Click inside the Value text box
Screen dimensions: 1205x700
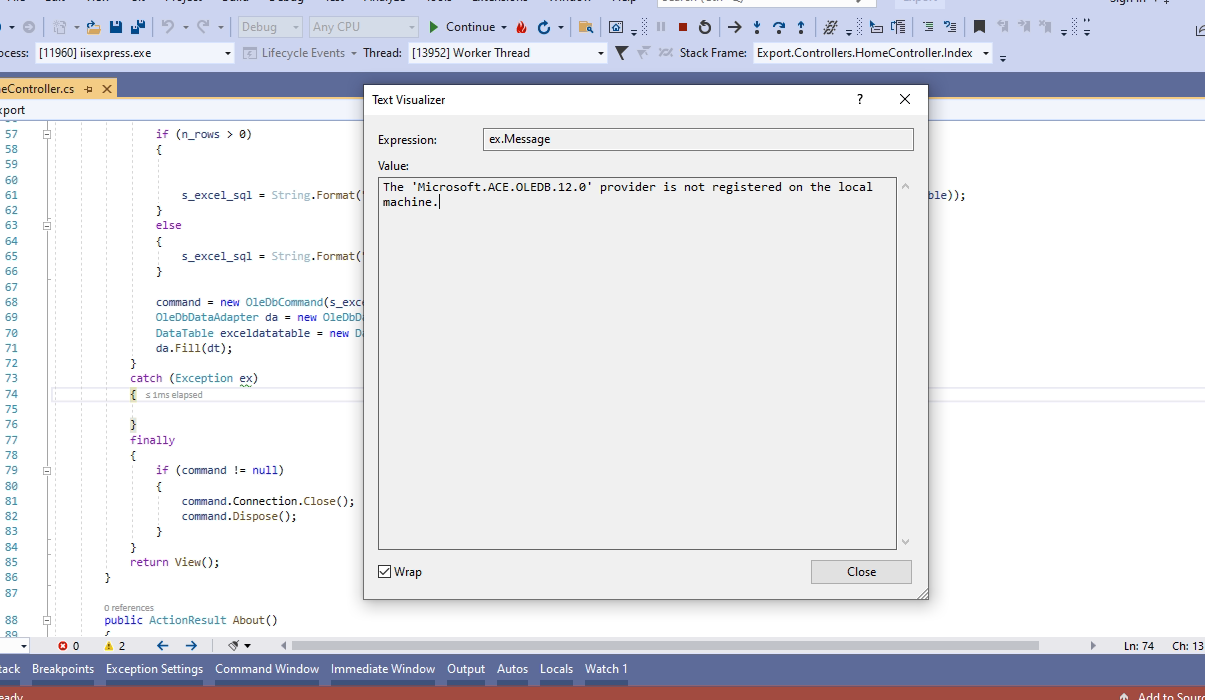(636, 364)
